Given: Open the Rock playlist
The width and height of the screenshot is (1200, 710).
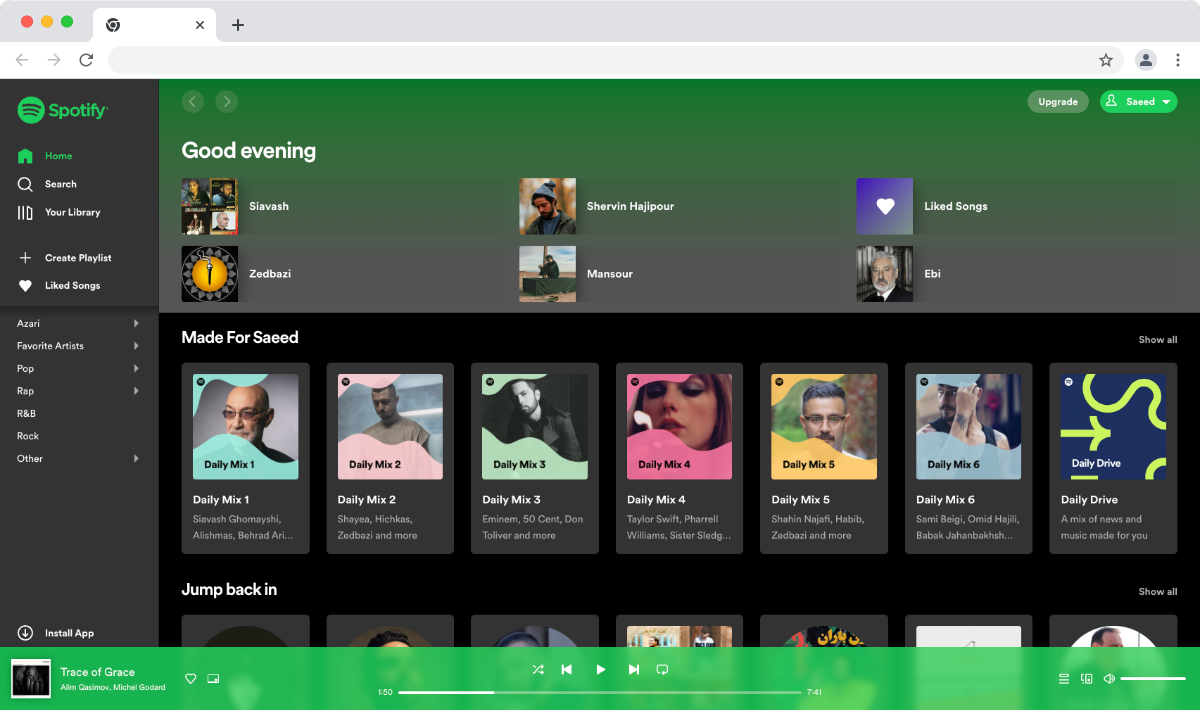Looking at the screenshot, I should tap(28, 436).
